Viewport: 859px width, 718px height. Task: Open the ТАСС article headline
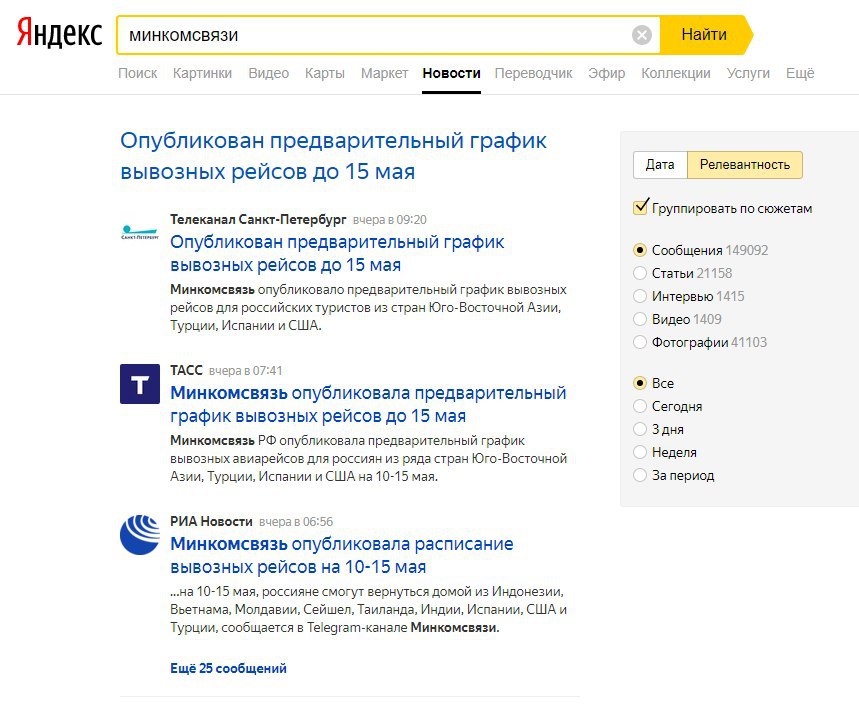(368, 404)
